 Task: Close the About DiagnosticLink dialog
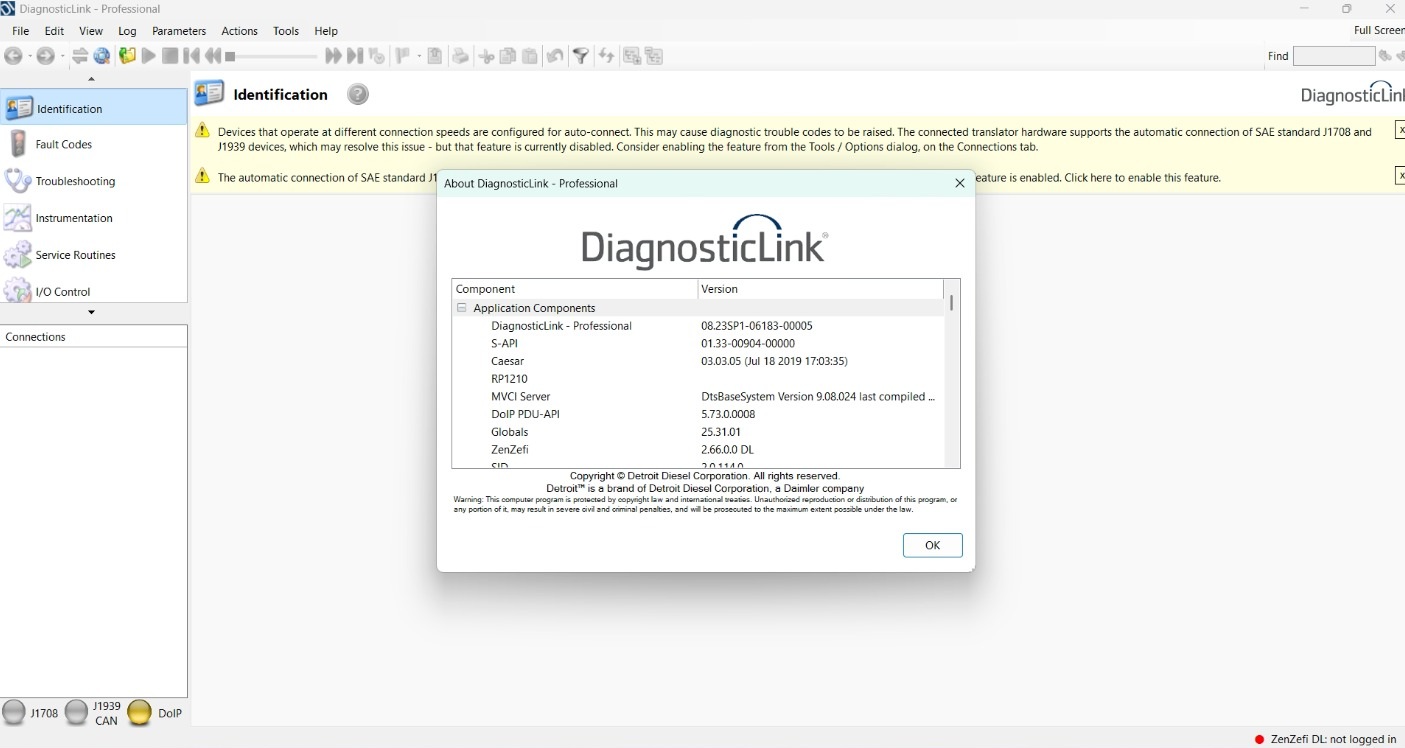click(x=960, y=183)
